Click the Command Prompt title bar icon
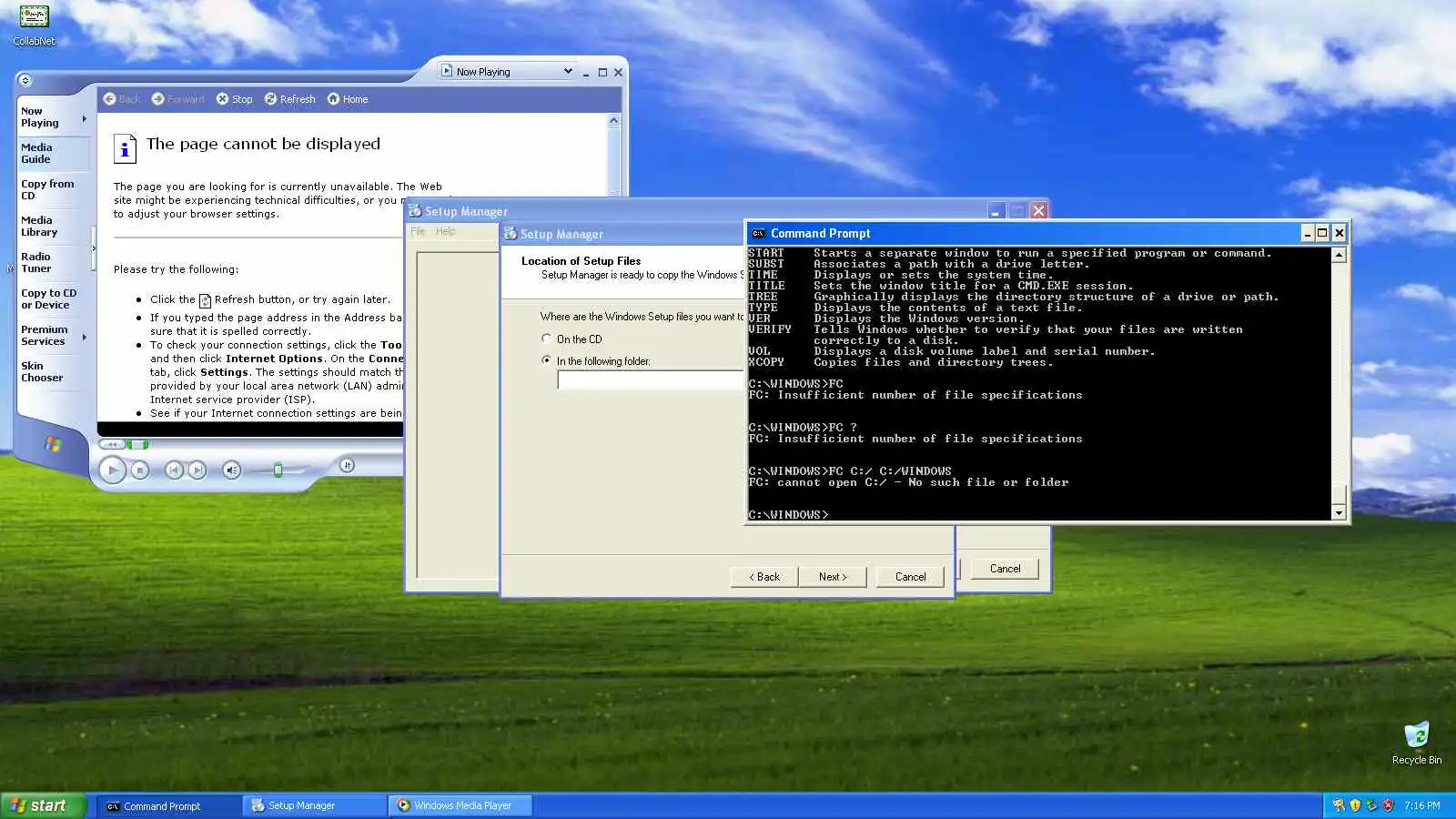The width and height of the screenshot is (1456, 819). click(757, 234)
